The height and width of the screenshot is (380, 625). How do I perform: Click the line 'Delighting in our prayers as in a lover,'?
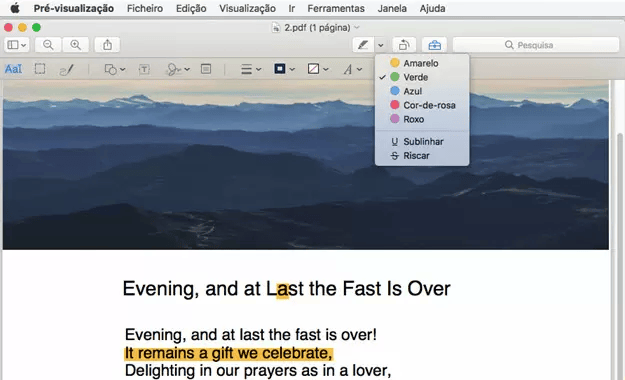[258, 370]
